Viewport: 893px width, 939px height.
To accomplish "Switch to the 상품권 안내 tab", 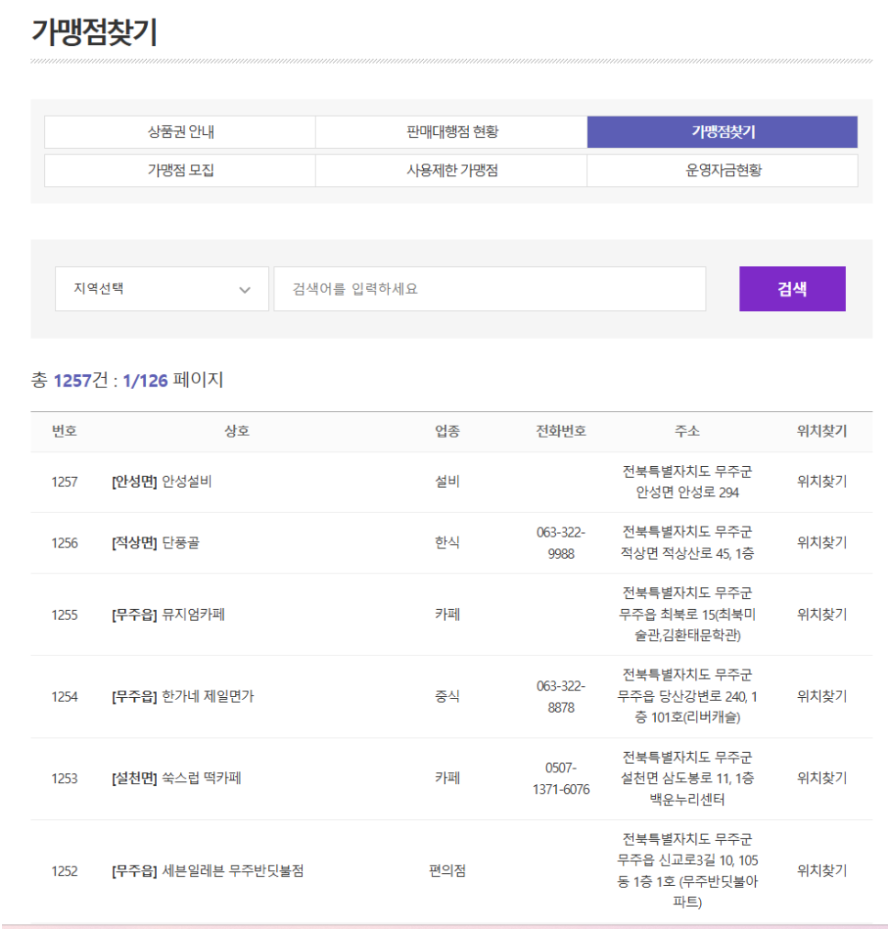I will click(x=180, y=132).
